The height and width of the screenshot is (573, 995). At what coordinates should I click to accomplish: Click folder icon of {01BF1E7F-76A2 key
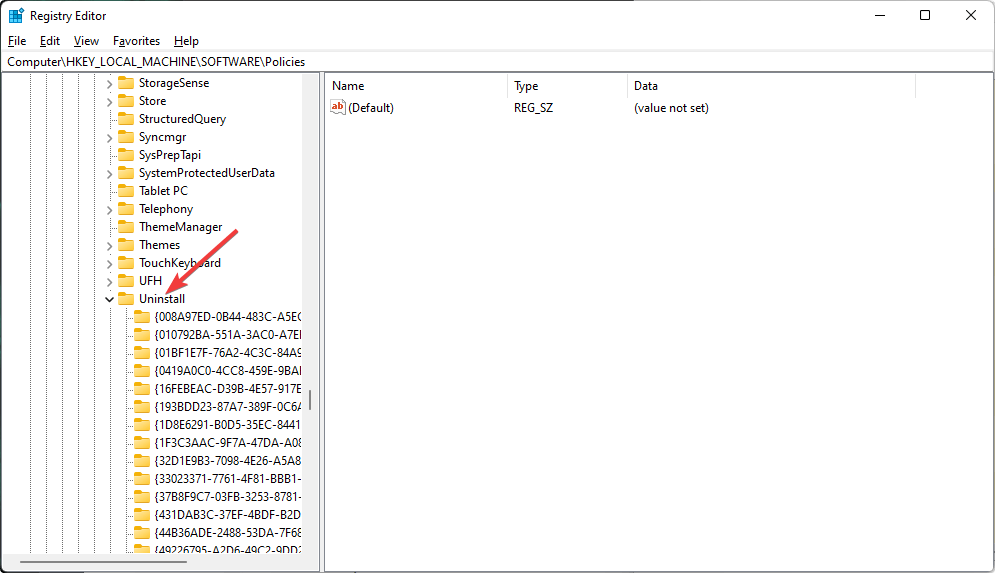tap(142, 353)
